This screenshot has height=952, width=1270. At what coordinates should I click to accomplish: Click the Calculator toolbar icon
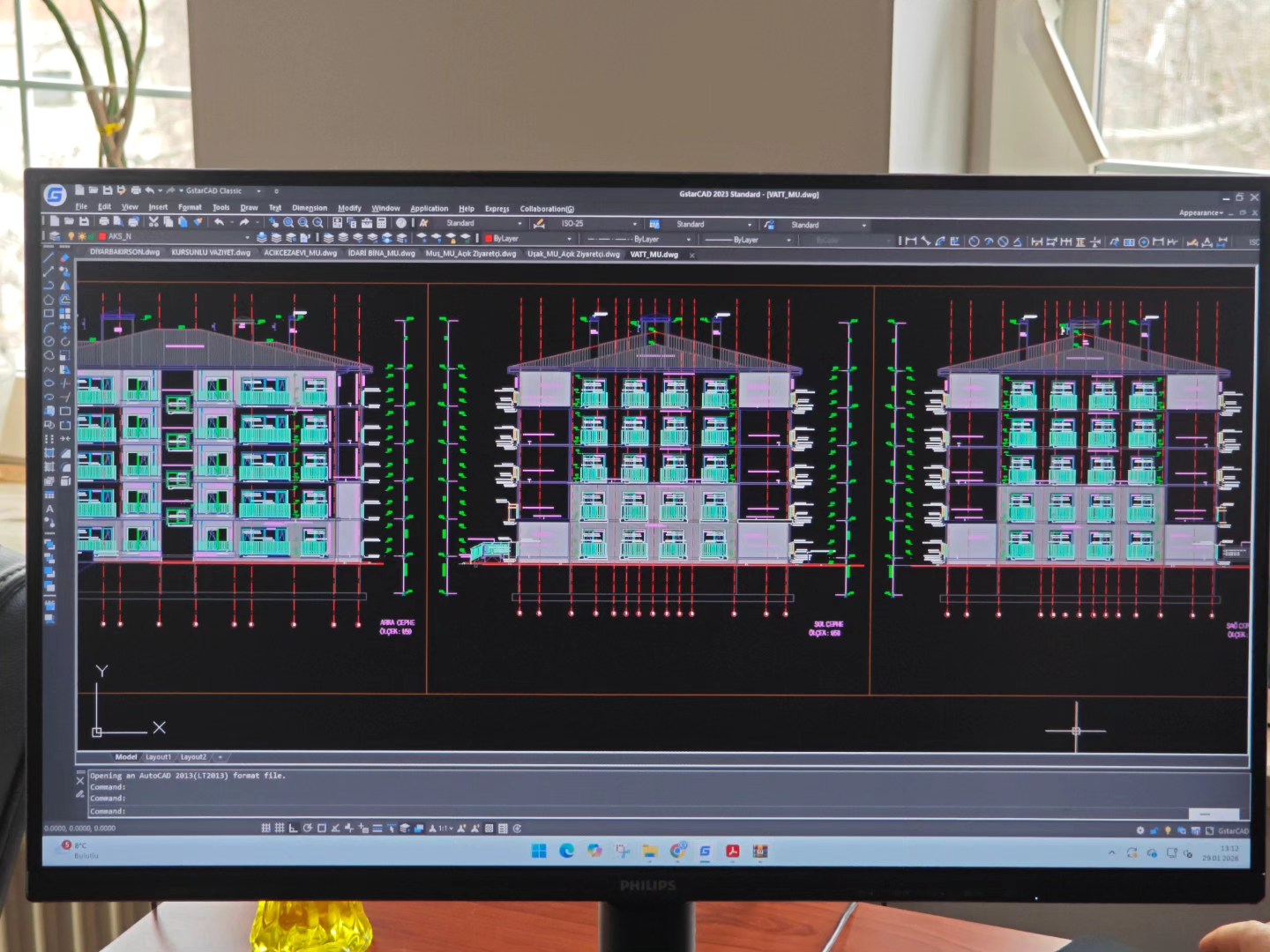381,223
